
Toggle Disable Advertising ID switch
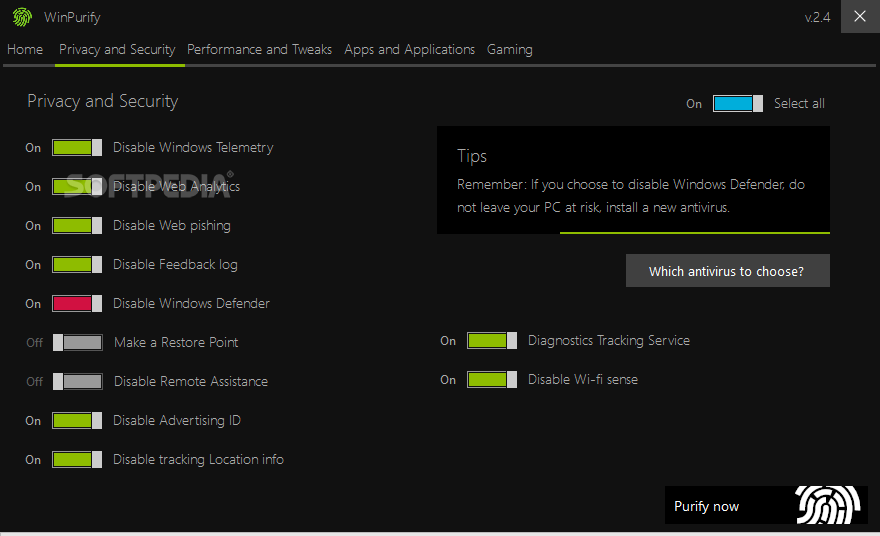click(x=77, y=420)
